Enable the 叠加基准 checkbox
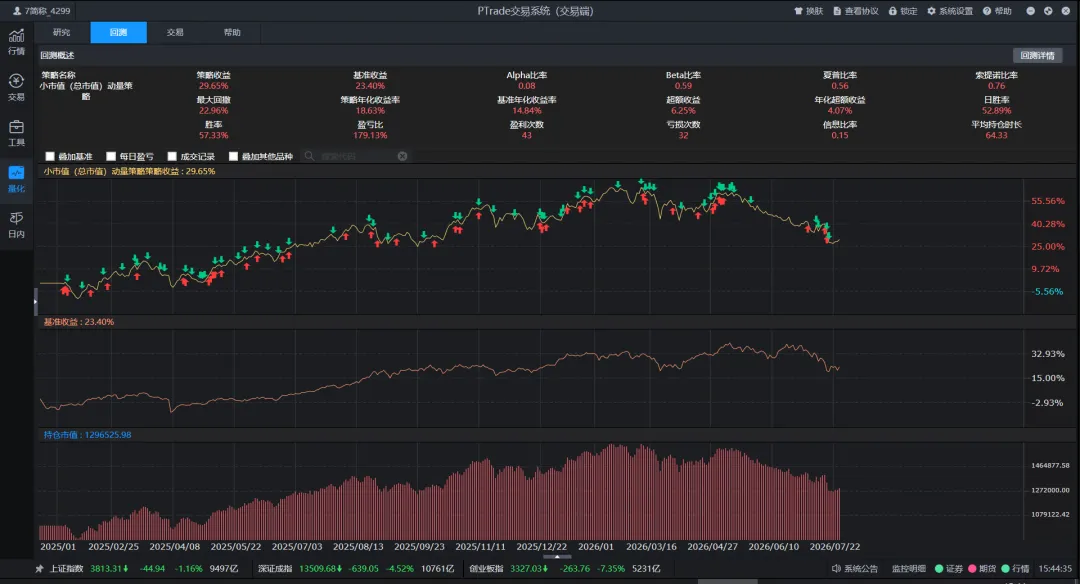Viewport: 1080px width, 584px height. pos(50,156)
